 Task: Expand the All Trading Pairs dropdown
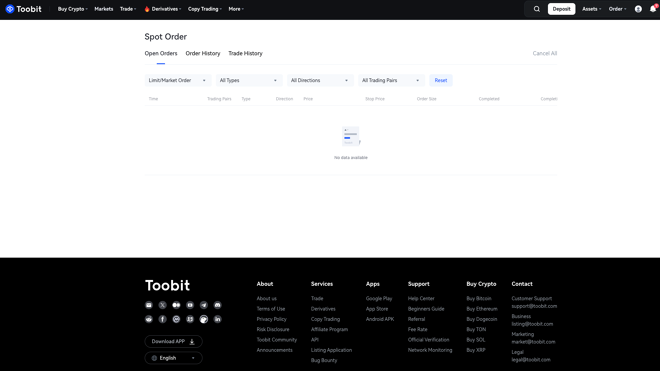point(391,80)
